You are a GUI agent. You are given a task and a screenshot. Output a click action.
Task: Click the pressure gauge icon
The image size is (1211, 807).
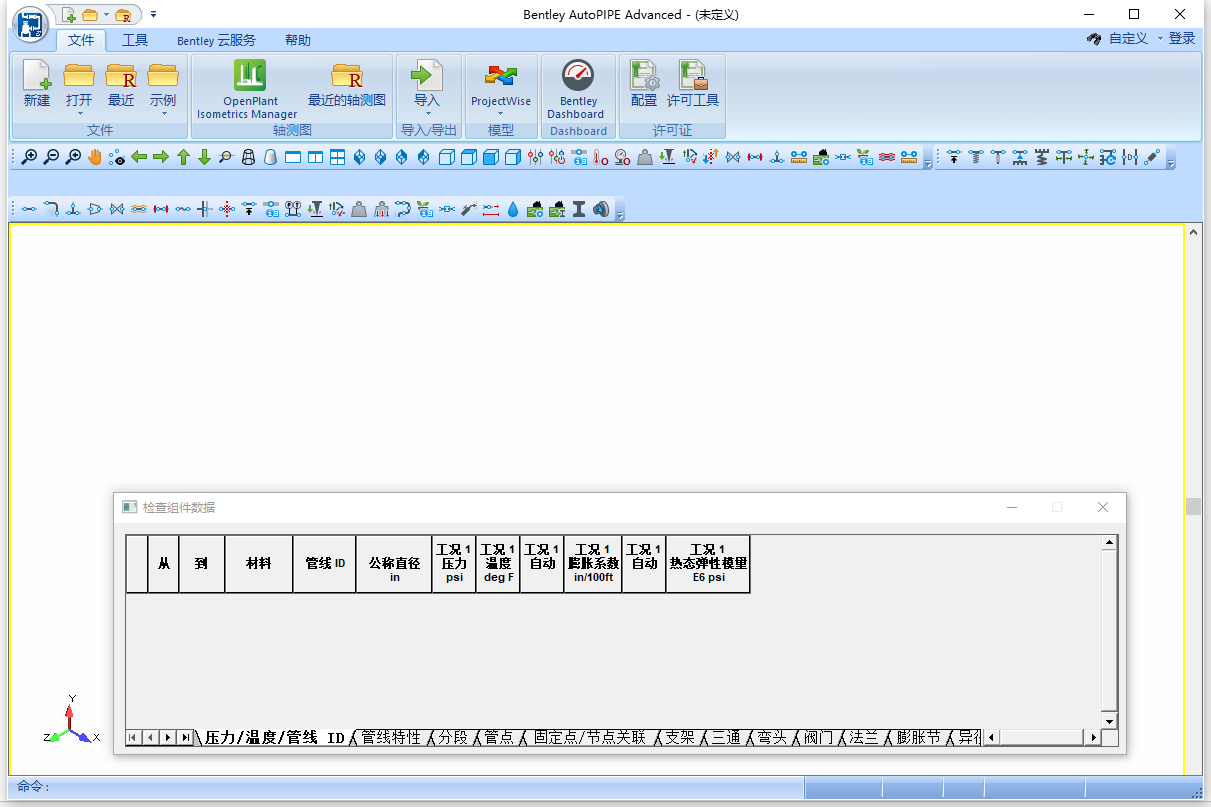point(622,157)
